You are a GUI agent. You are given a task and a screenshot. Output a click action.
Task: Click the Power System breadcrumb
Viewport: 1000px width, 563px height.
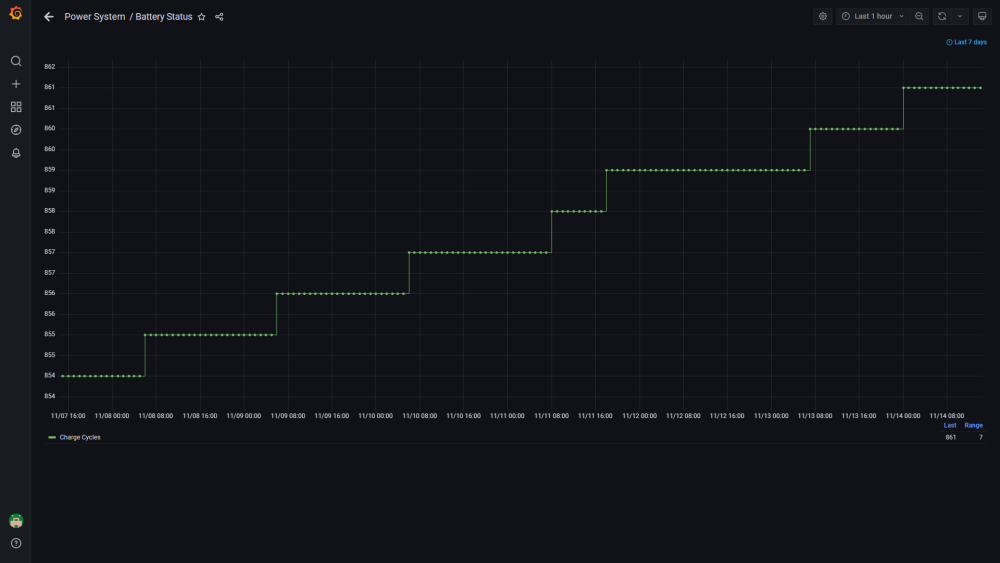(x=94, y=17)
